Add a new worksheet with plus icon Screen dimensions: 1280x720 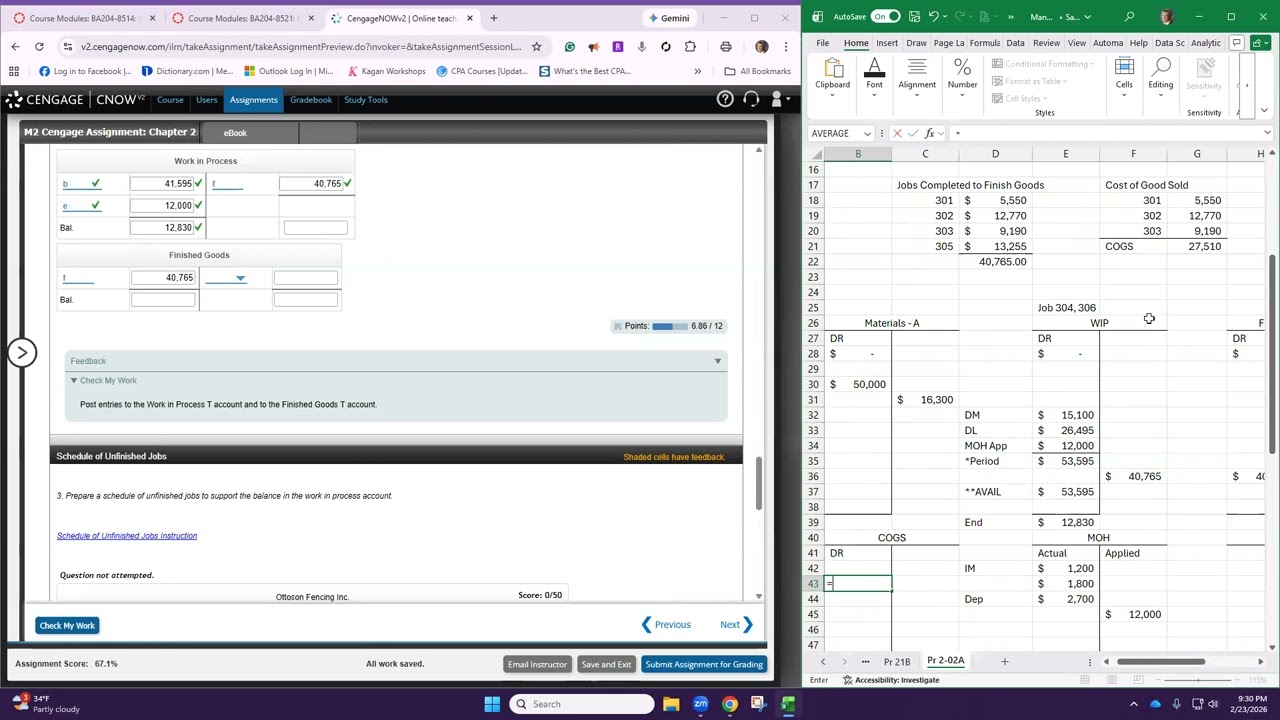tap(1004, 661)
